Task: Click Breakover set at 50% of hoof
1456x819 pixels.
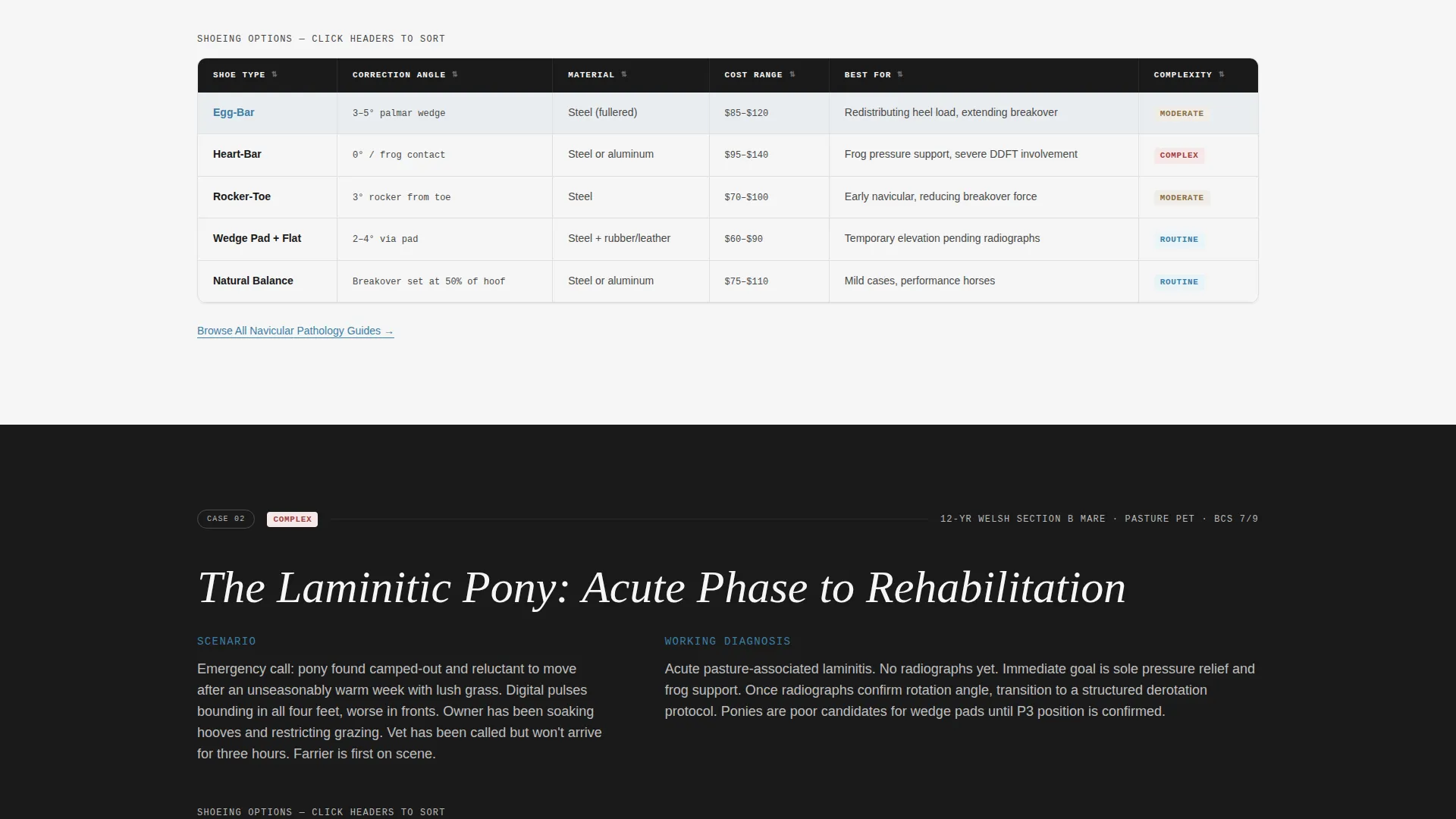Action: [x=428, y=281]
